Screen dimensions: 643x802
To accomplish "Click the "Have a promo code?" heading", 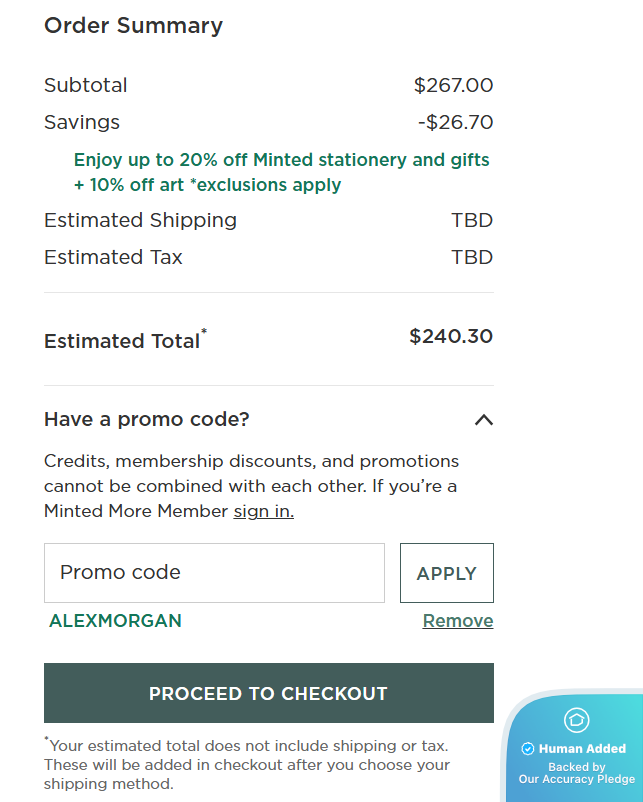I will pyautogui.click(x=147, y=419).
